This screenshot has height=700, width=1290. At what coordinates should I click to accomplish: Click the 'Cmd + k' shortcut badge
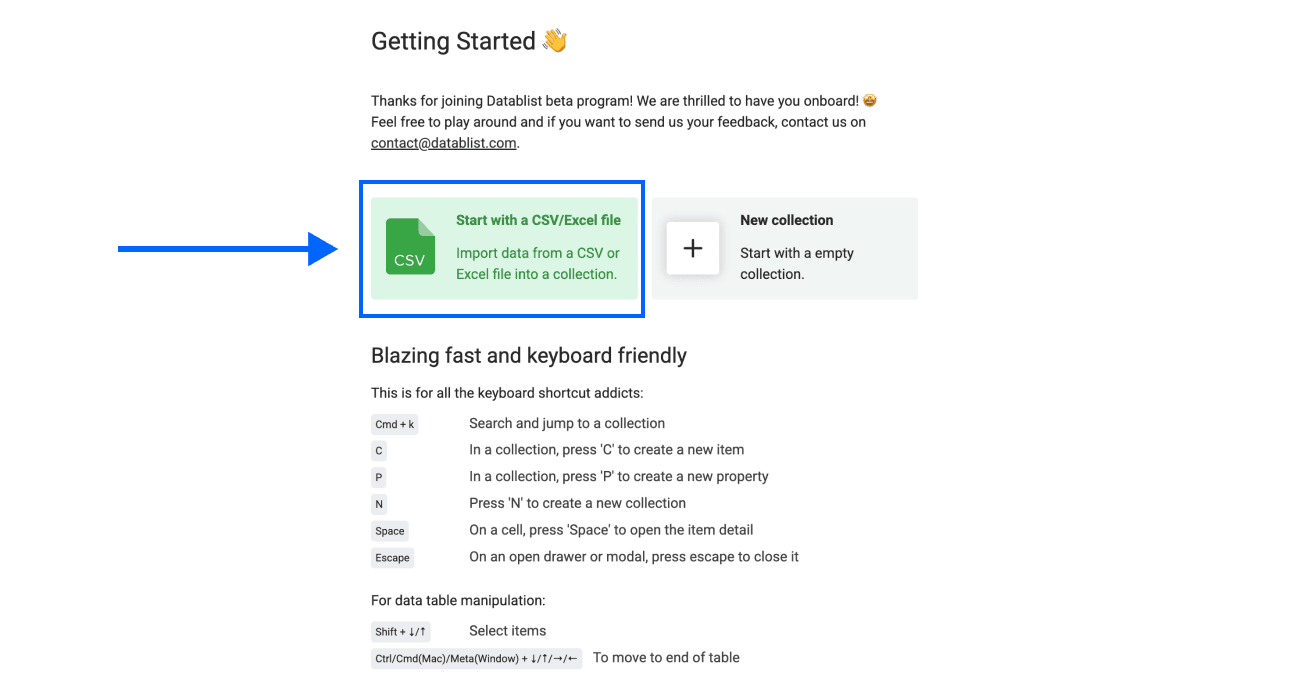click(394, 424)
